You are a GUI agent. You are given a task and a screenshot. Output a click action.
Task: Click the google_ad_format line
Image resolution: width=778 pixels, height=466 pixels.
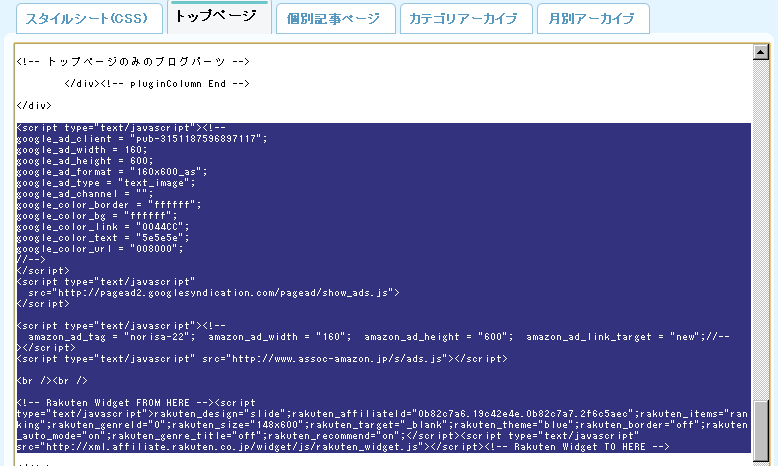pyautogui.click(x=112, y=172)
